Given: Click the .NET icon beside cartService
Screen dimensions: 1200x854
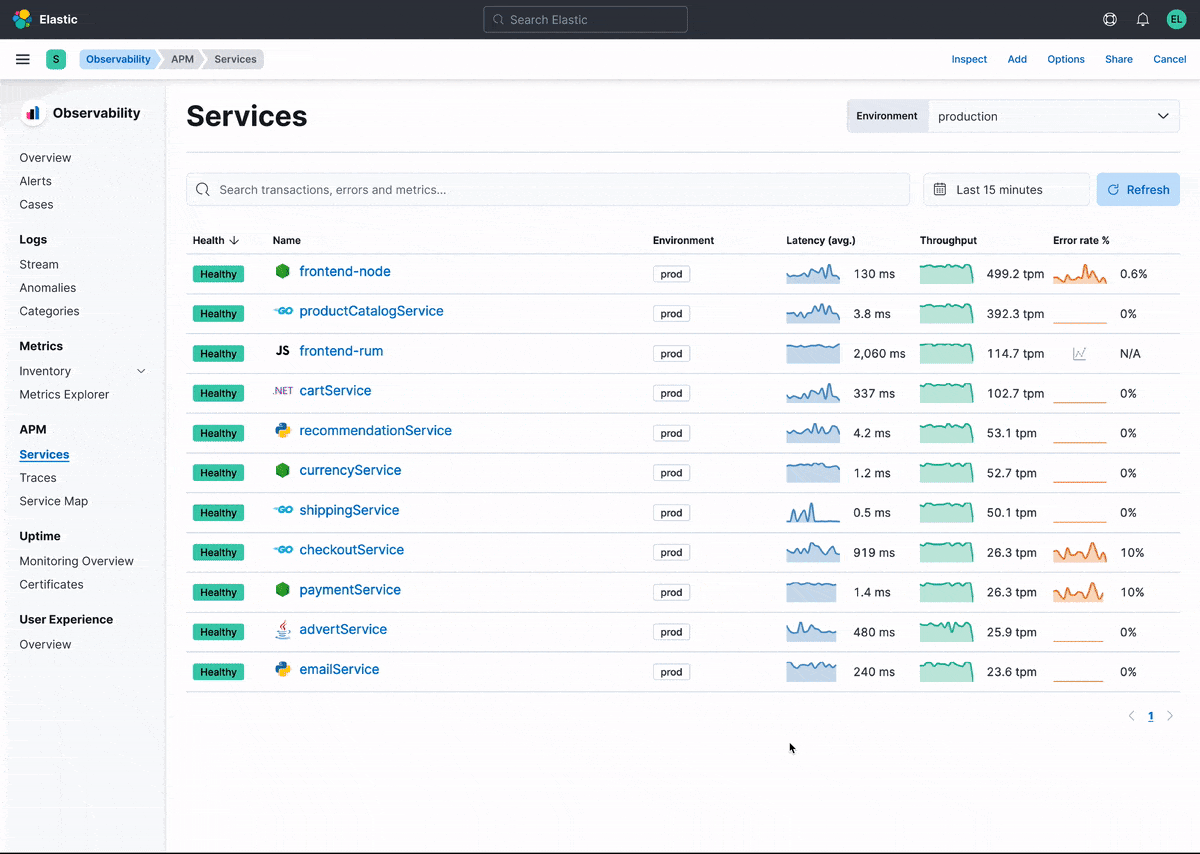Looking at the screenshot, I should [x=282, y=391].
